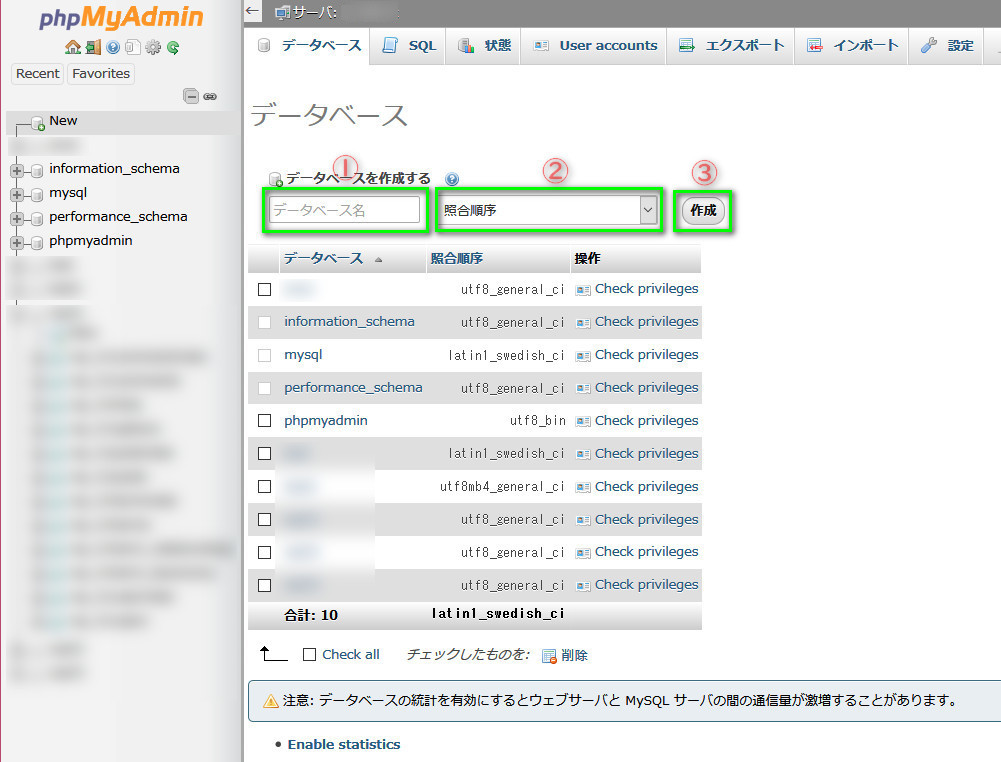Expand the mysql database tree node
Image resolution: width=1001 pixels, height=762 pixels.
pyautogui.click(x=17, y=194)
